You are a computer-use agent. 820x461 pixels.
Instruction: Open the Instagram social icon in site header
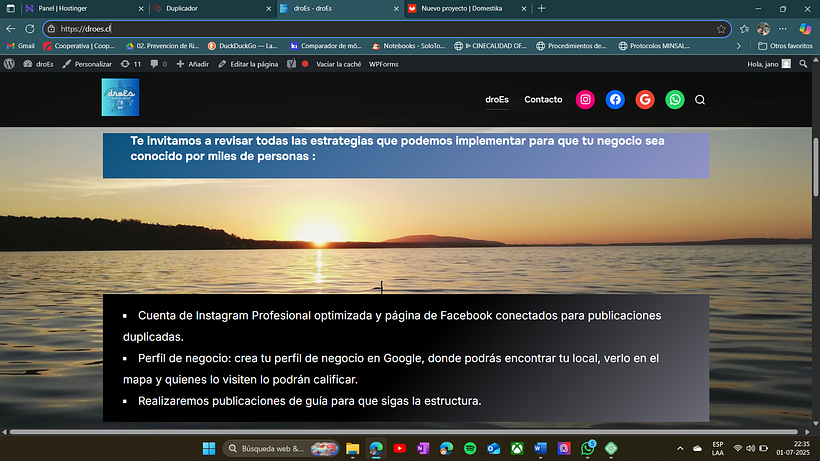(585, 99)
